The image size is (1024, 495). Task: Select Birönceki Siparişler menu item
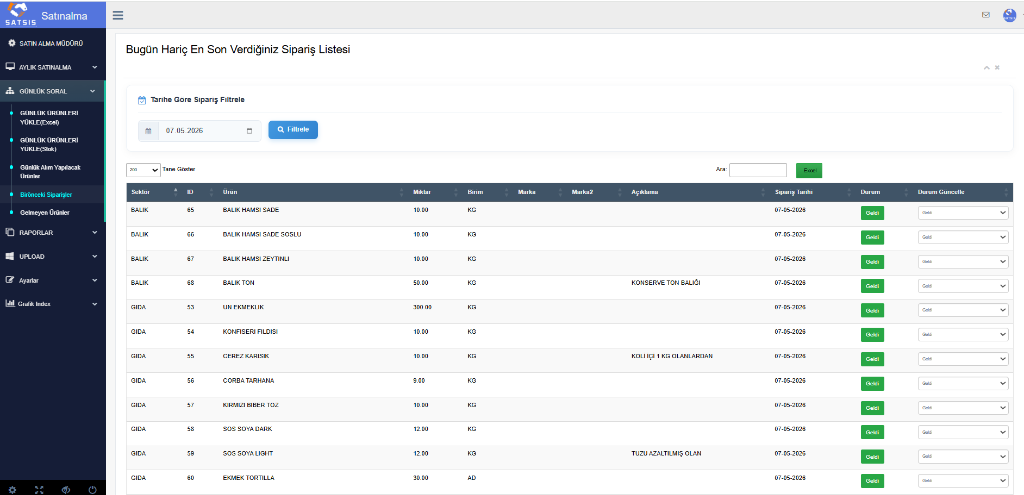[46, 195]
